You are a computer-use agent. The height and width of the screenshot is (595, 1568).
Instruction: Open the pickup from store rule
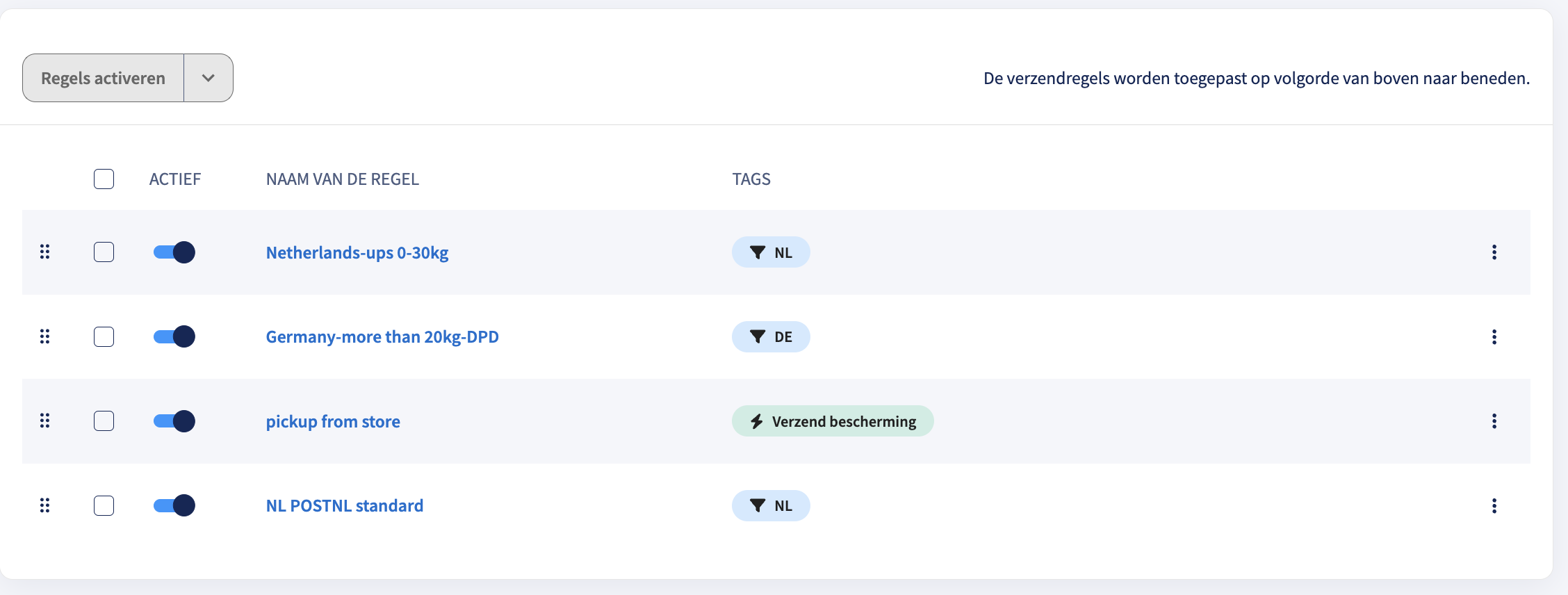point(333,422)
